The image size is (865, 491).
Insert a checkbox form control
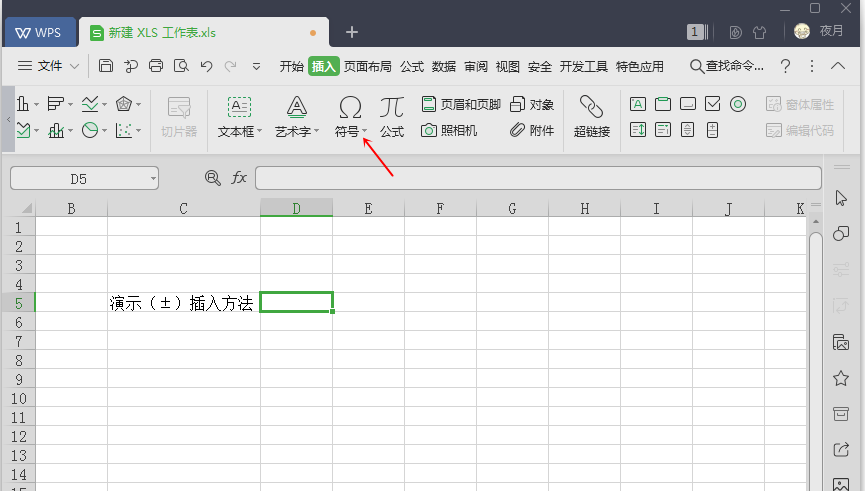pyautogui.click(x=713, y=104)
